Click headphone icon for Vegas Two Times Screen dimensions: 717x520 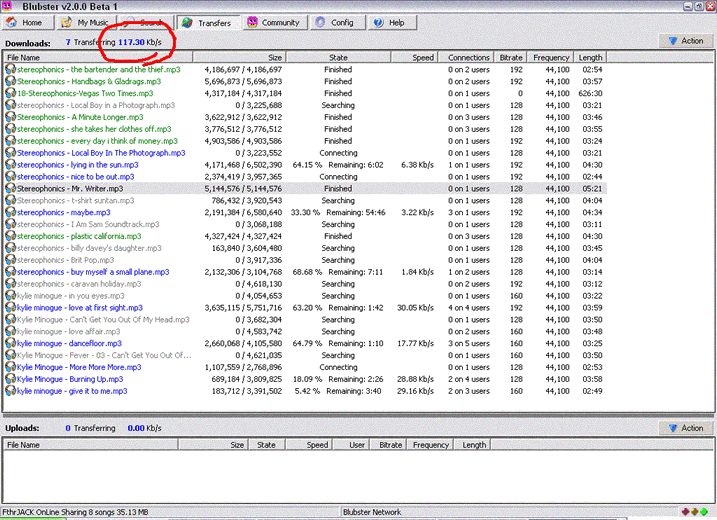[10, 93]
